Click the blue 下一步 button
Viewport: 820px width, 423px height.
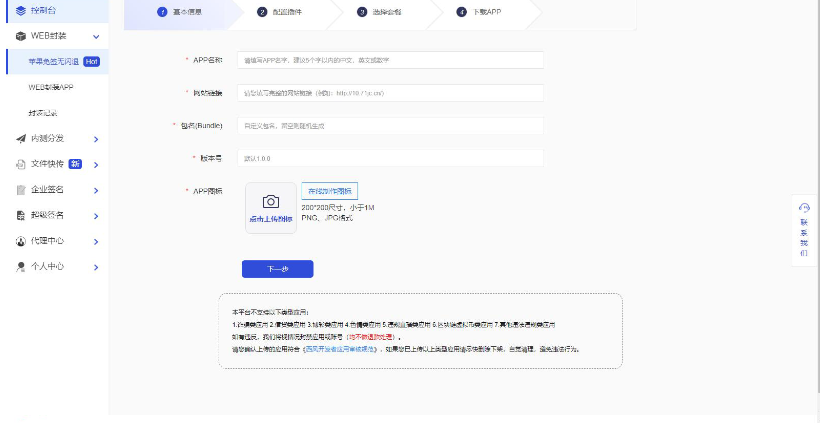277,269
